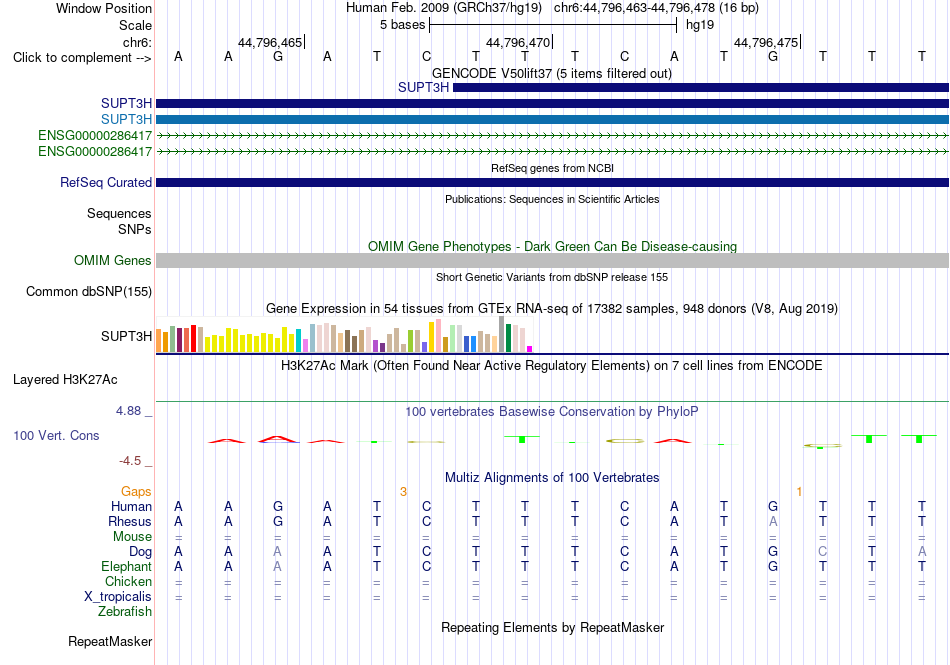Click the 'Click to complement' label
The height and width of the screenshot is (665, 950).
(x=82, y=58)
